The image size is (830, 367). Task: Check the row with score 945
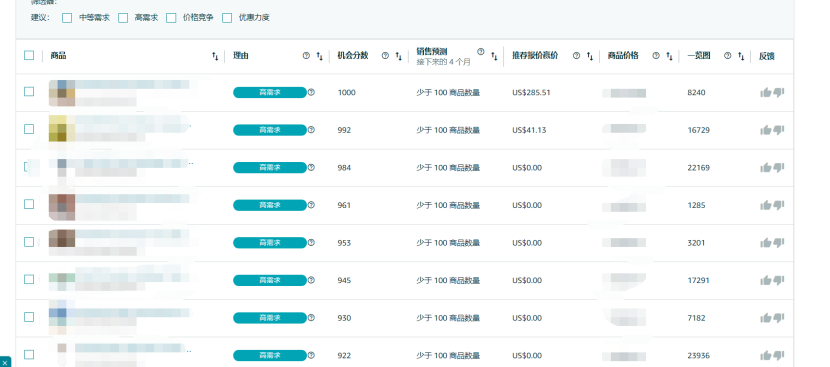(x=29, y=280)
